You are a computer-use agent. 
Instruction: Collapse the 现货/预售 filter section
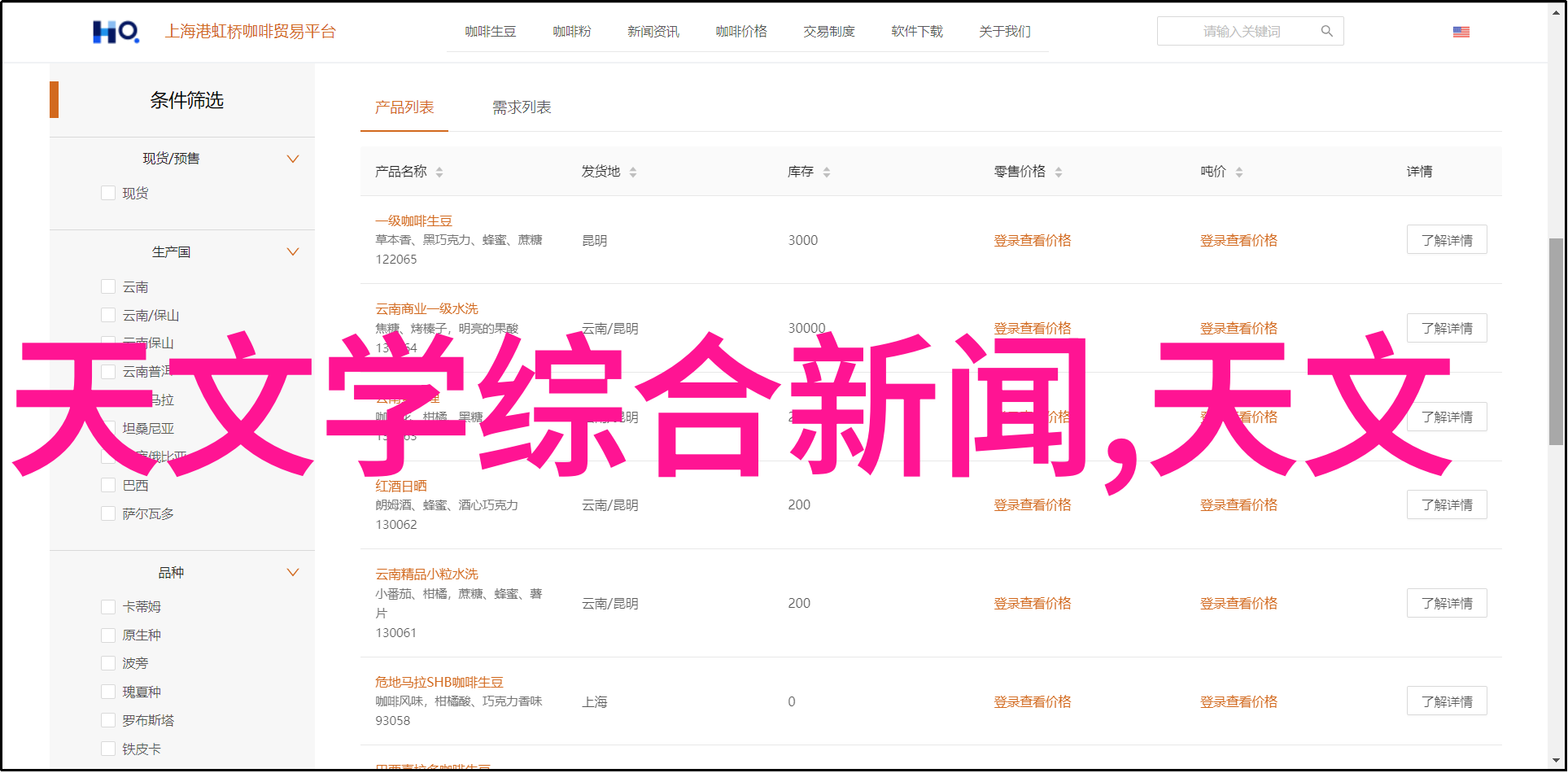pos(293,159)
